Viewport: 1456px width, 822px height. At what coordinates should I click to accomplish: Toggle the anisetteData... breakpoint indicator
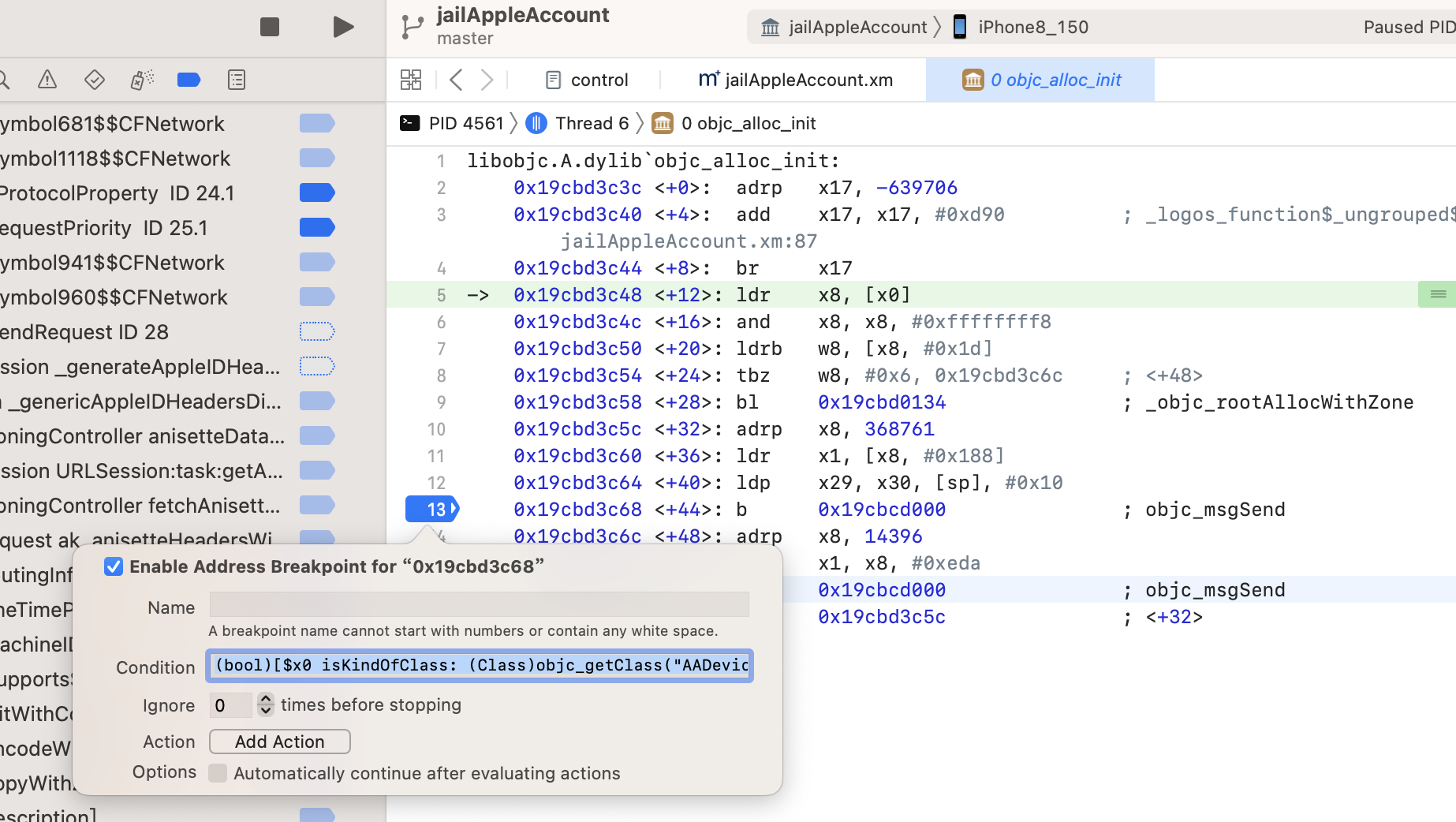click(317, 435)
